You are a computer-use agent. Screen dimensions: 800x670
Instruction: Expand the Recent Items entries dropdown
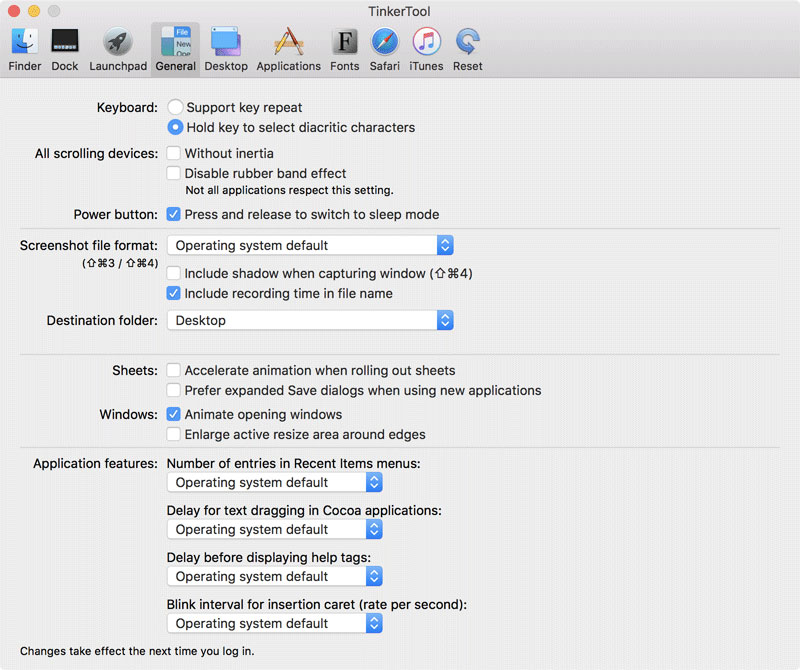[274, 483]
